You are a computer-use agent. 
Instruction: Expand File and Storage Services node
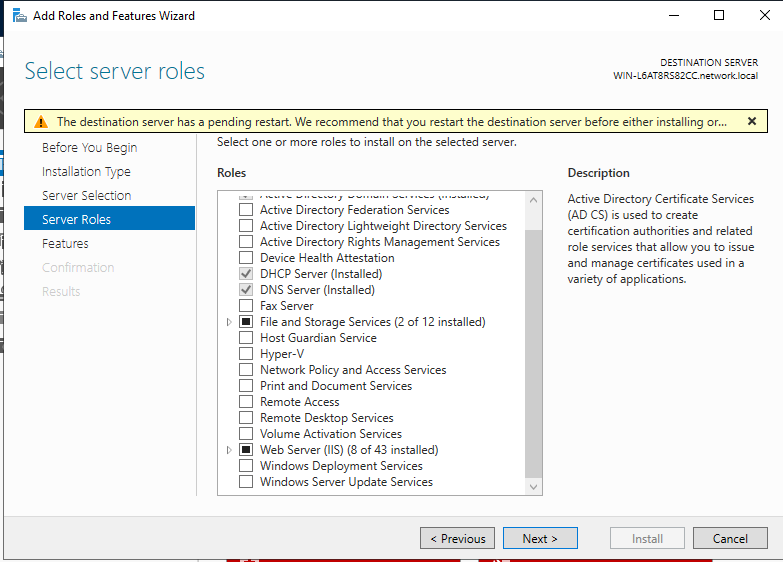click(x=229, y=322)
